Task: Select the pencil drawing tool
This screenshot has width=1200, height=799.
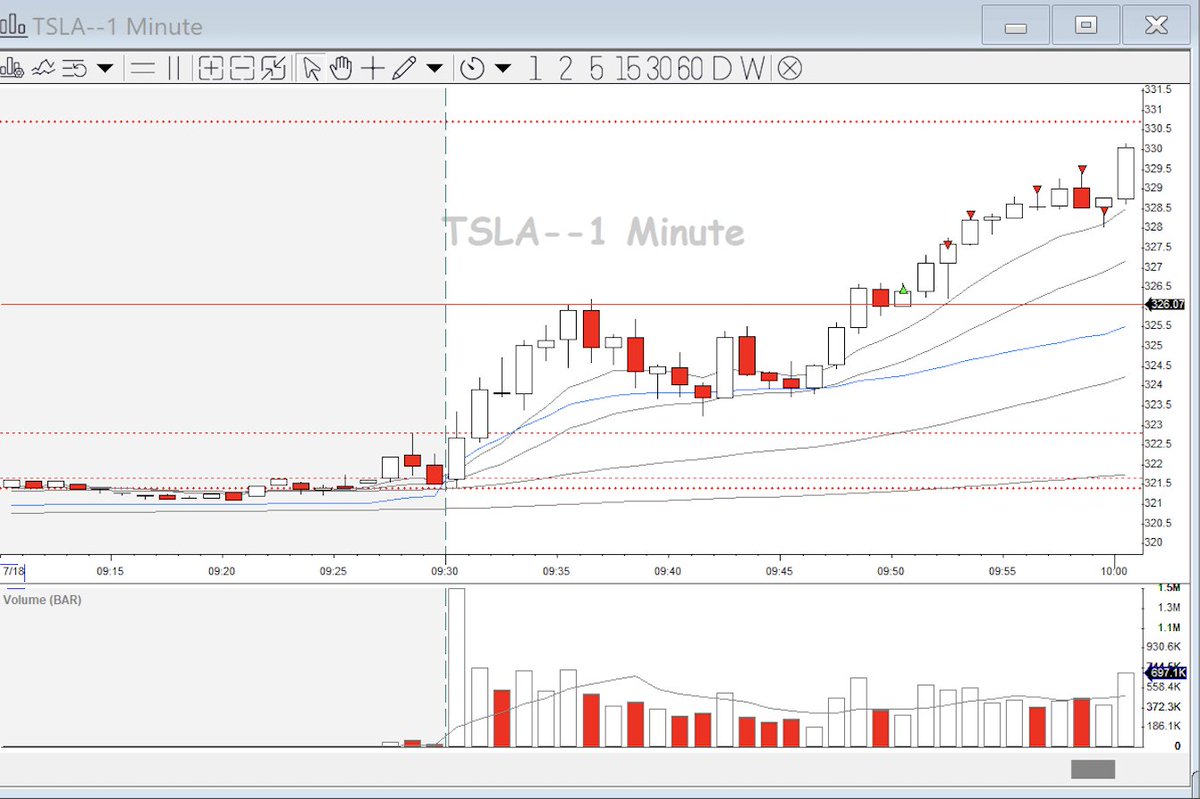Action: (x=404, y=68)
